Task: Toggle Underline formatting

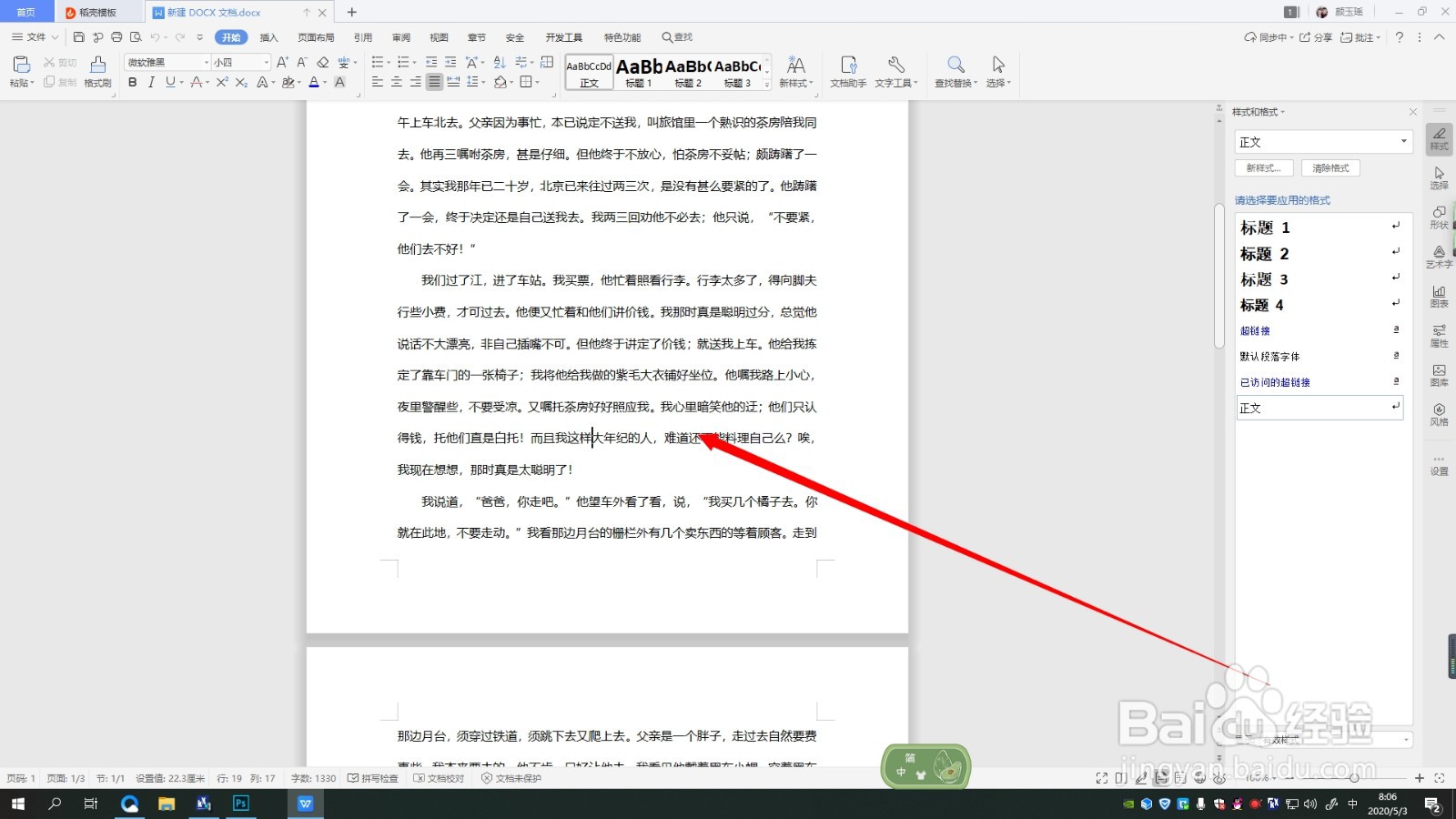Action: pos(169,82)
